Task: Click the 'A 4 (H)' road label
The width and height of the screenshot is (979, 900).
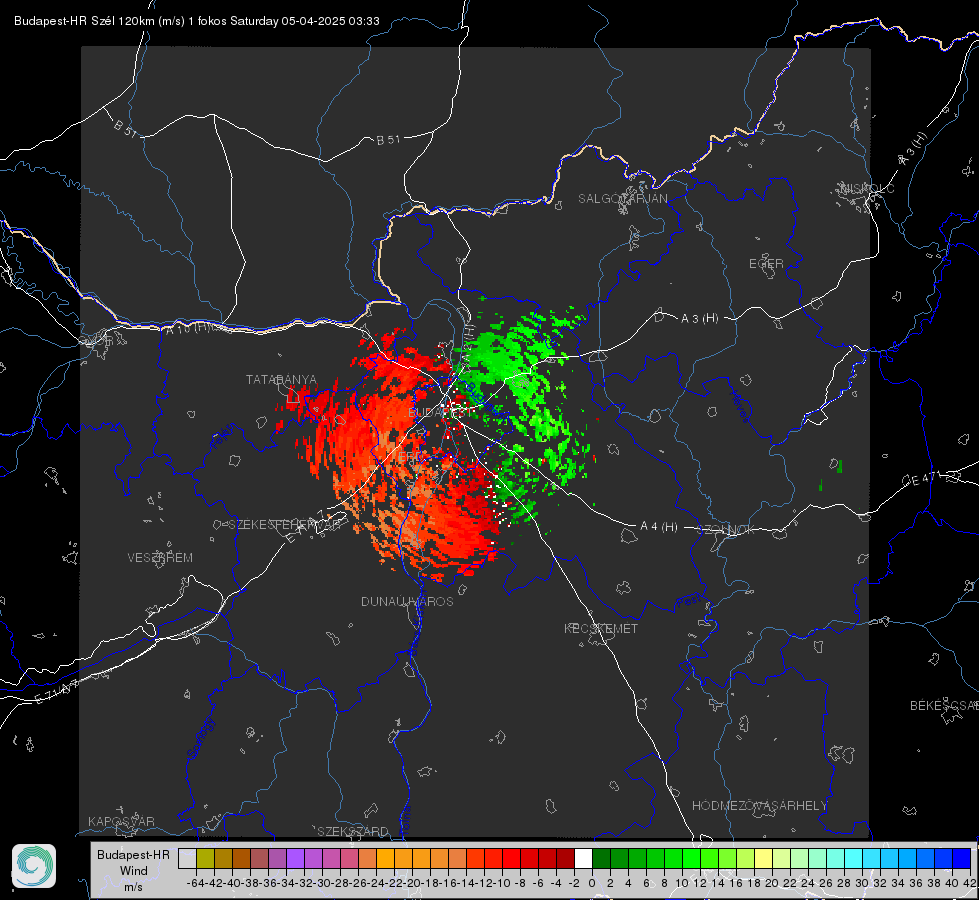Action: (659, 527)
